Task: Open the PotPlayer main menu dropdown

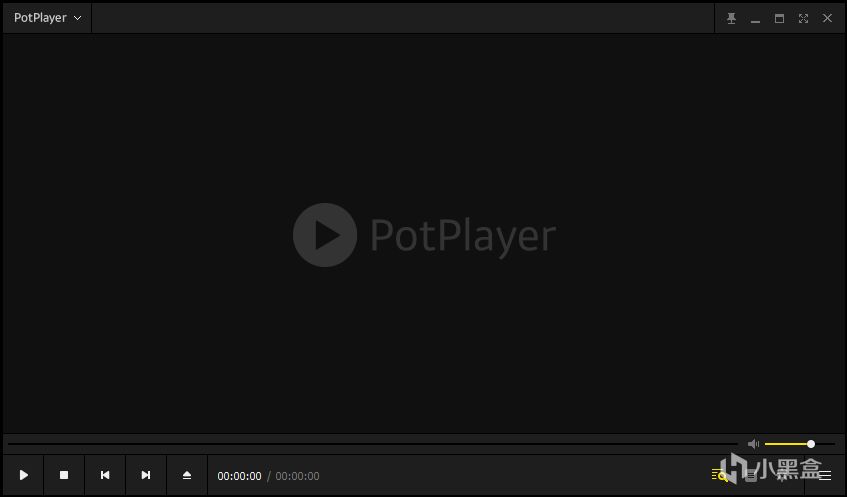Action: point(48,18)
